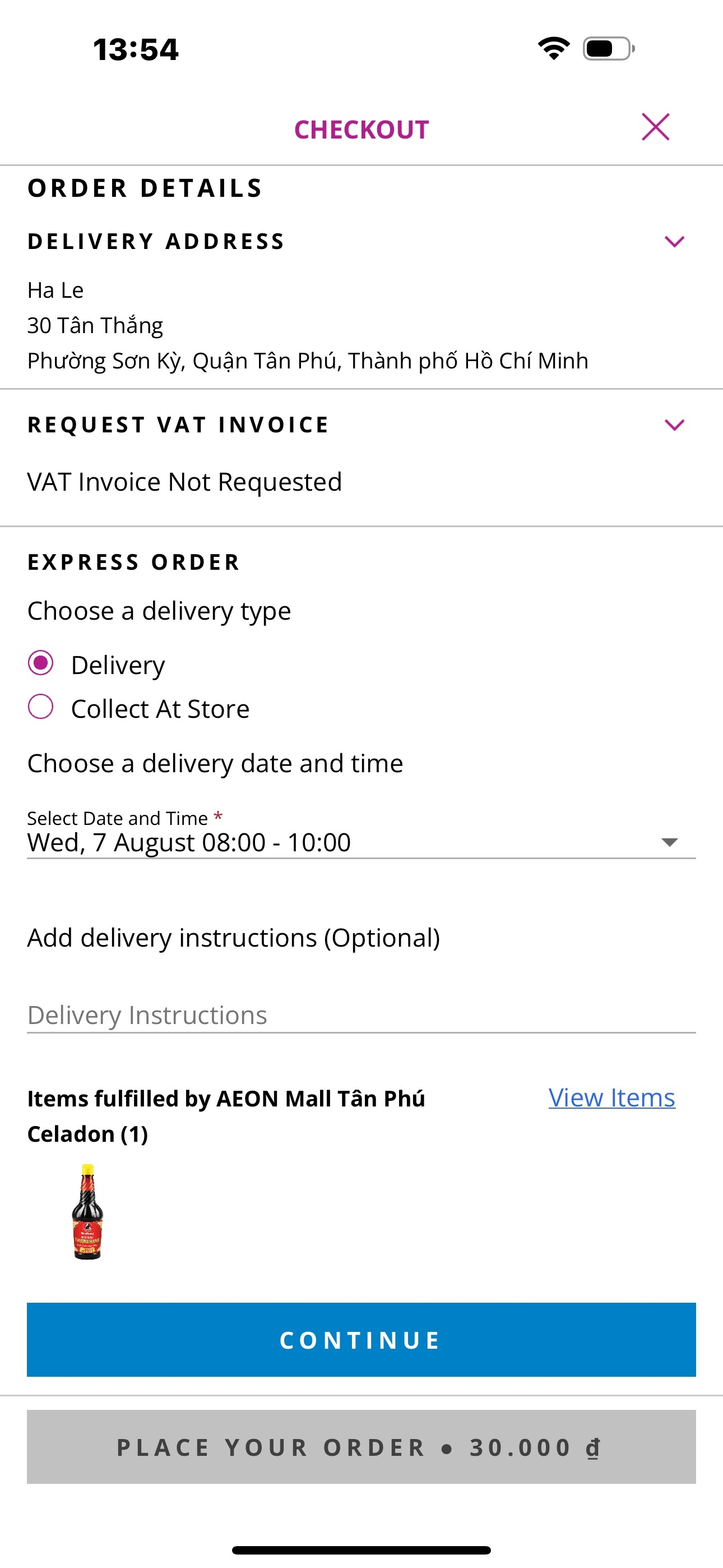Tap Place Your Order 30.000 đ button
This screenshot has height=1568, width=723.
click(x=360, y=1447)
